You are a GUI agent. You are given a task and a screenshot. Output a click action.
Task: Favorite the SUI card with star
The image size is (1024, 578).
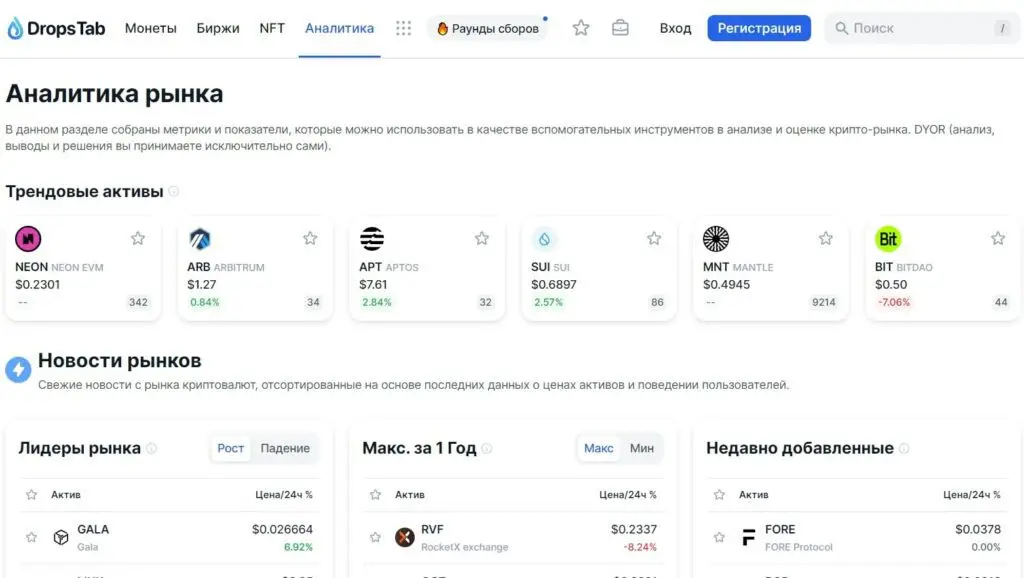point(654,238)
